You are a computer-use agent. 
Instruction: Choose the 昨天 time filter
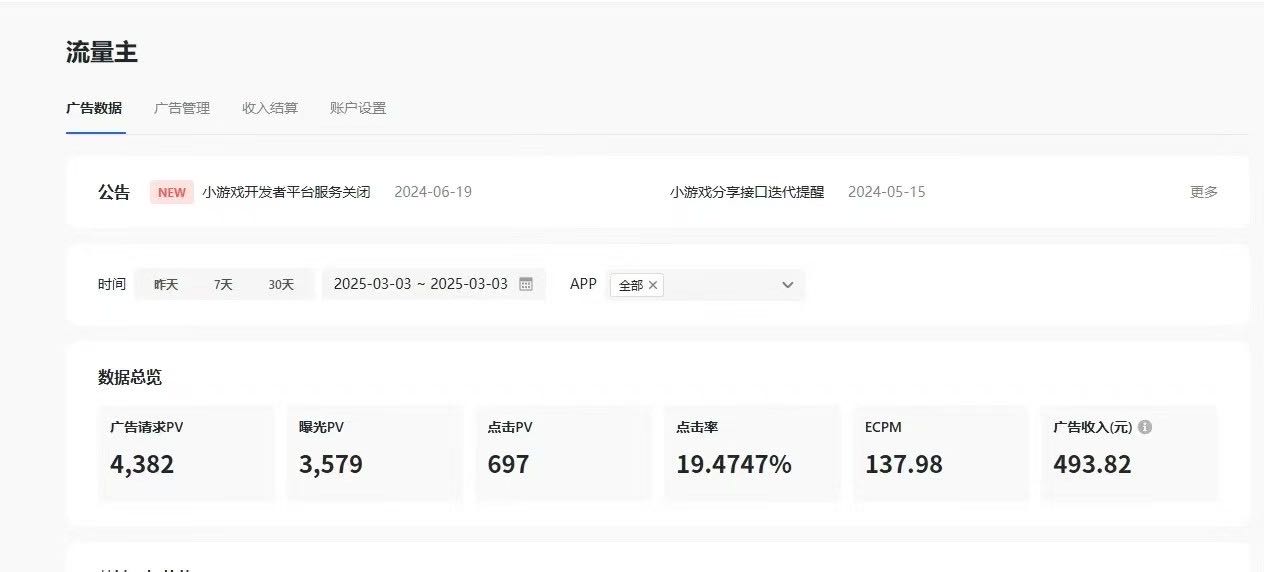(x=166, y=284)
